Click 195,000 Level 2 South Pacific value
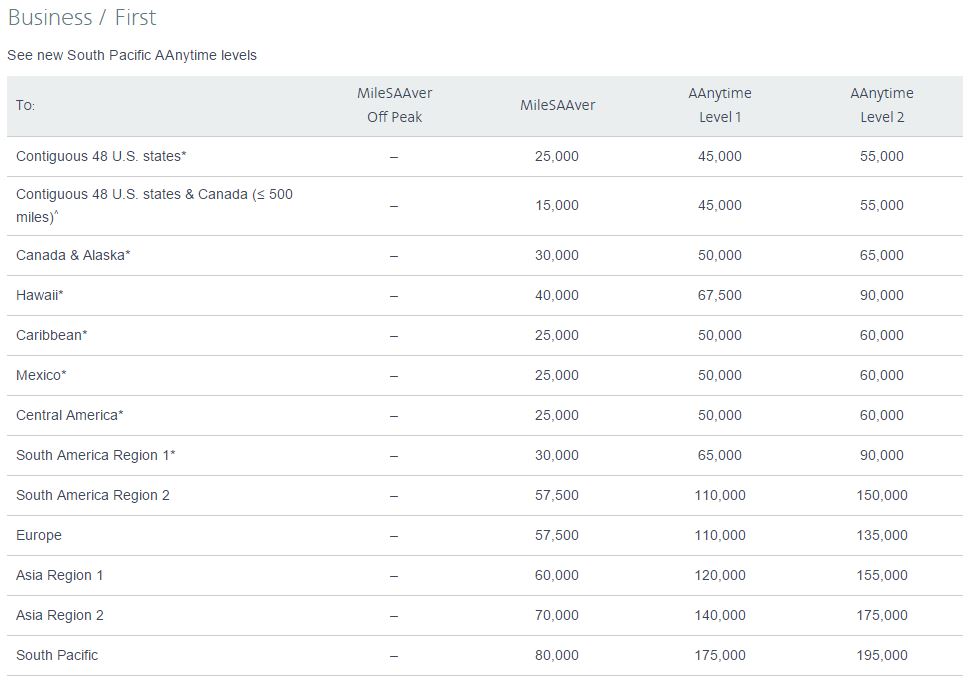Image resolution: width=979 pixels, height=690 pixels. (882, 655)
